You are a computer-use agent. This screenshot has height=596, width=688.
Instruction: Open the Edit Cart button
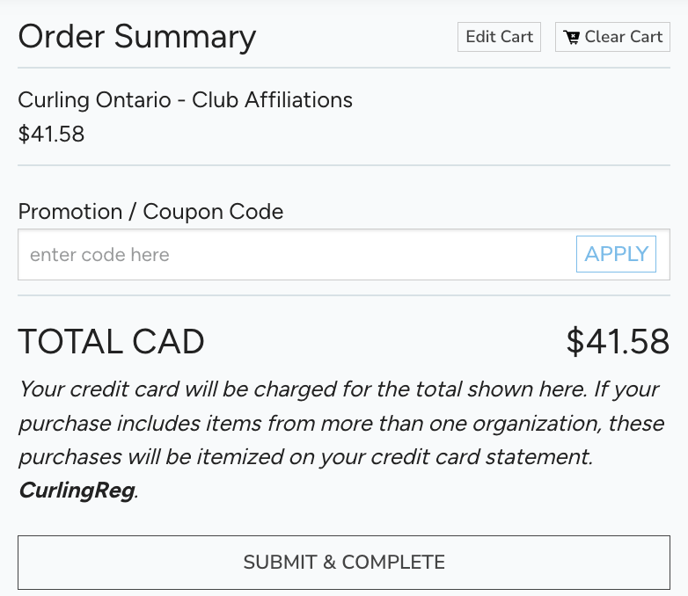point(499,37)
